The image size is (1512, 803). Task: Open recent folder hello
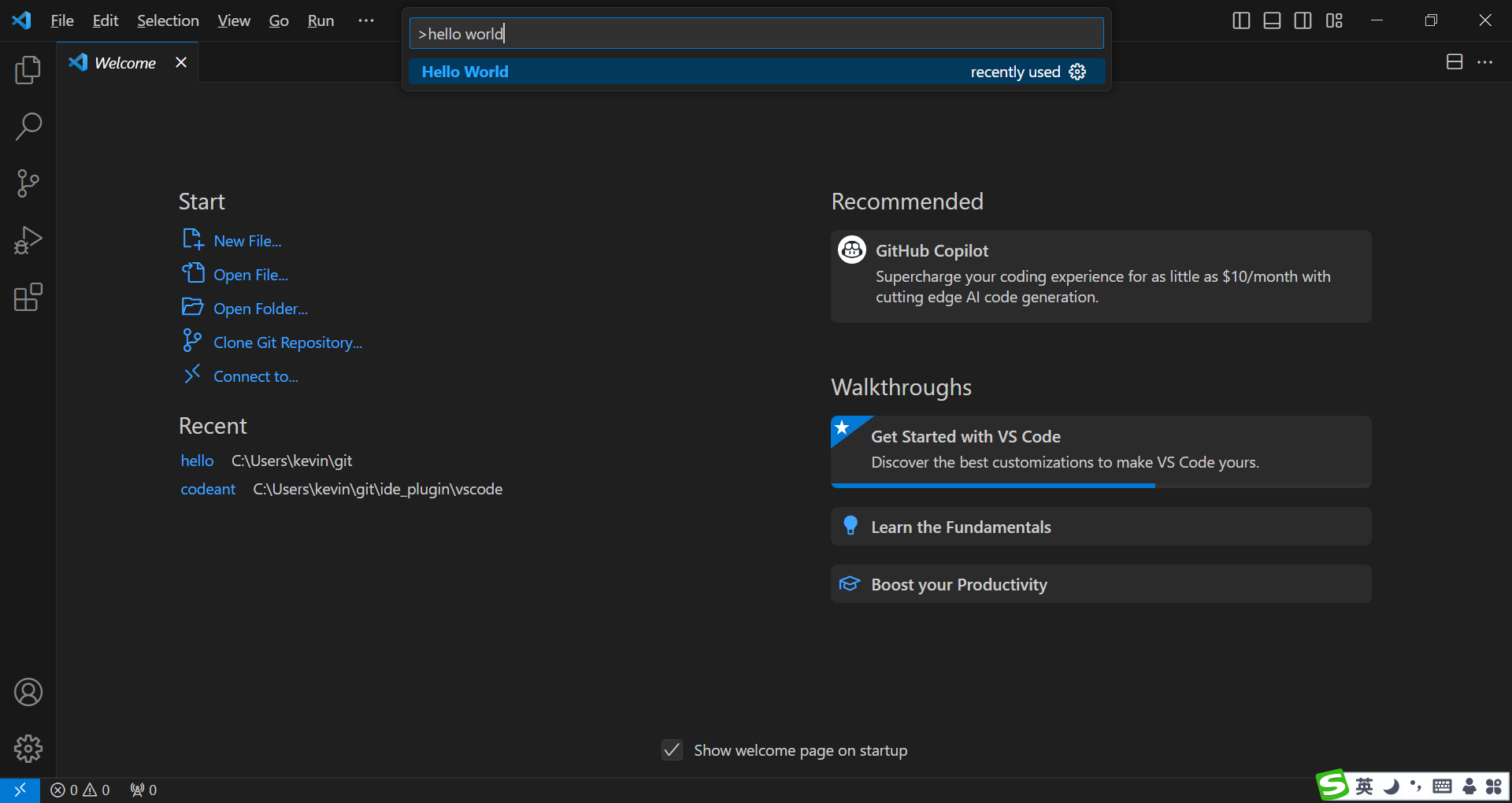click(197, 461)
